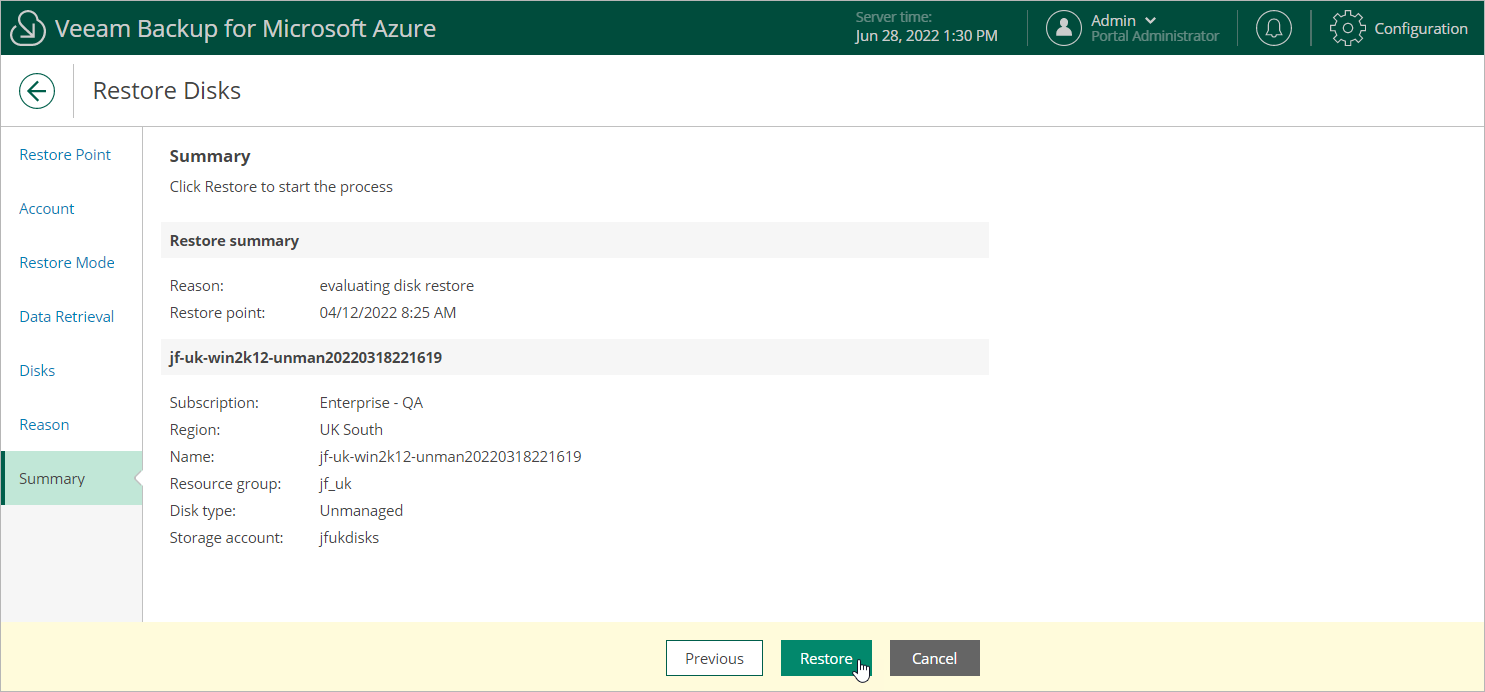
Task: Open the notifications bell icon
Action: pos(1274,28)
